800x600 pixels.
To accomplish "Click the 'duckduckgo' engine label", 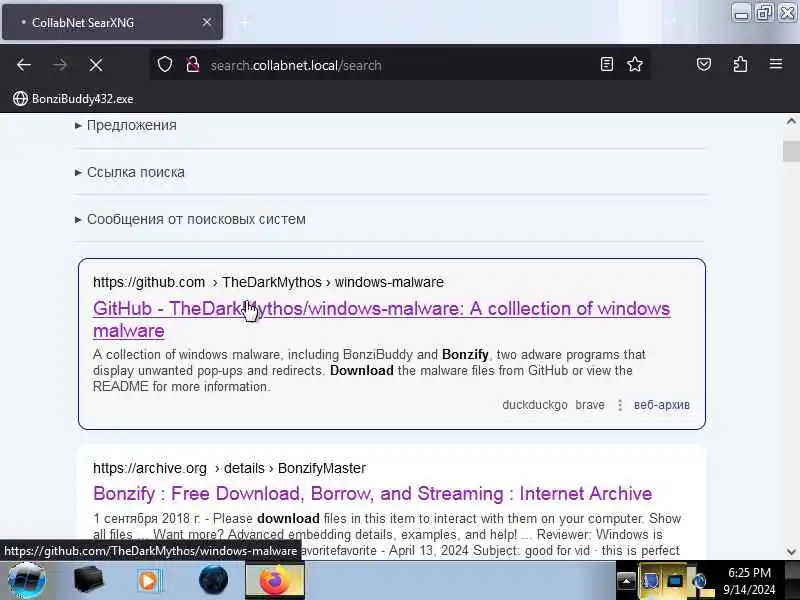I will pyautogui.click(x=535, y=405).
